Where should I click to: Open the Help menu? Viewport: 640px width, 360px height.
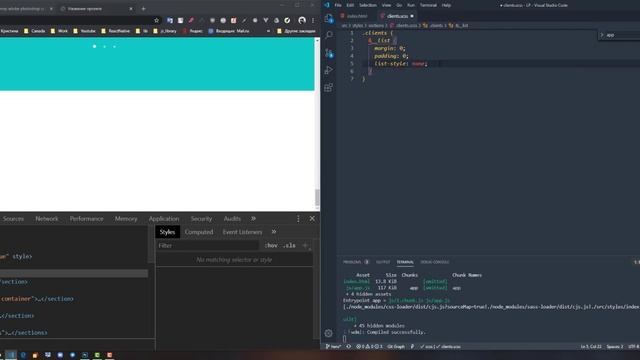[x=447, y=5]
